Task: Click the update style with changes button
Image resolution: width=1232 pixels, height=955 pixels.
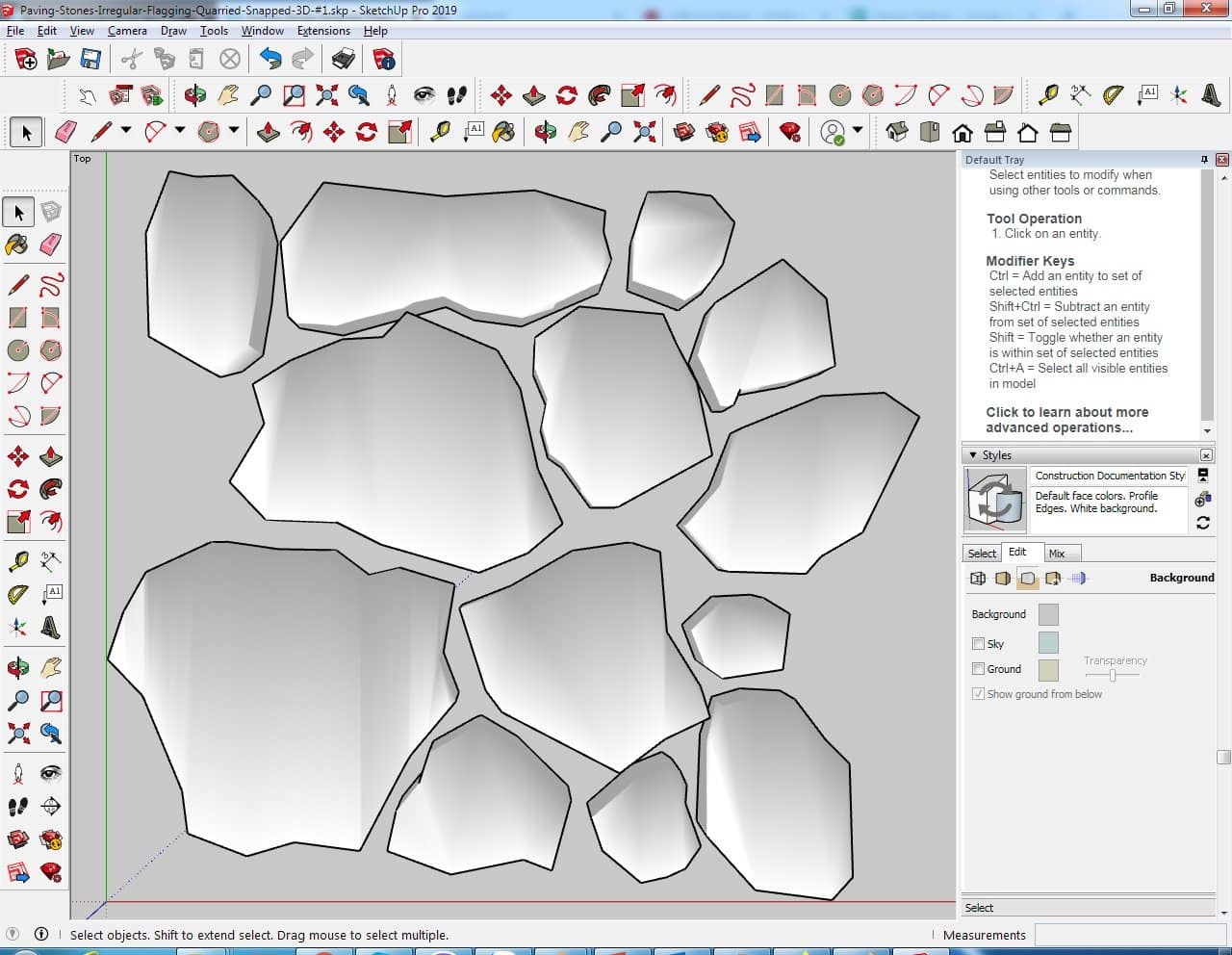Action: click(x=1202, y=523)
